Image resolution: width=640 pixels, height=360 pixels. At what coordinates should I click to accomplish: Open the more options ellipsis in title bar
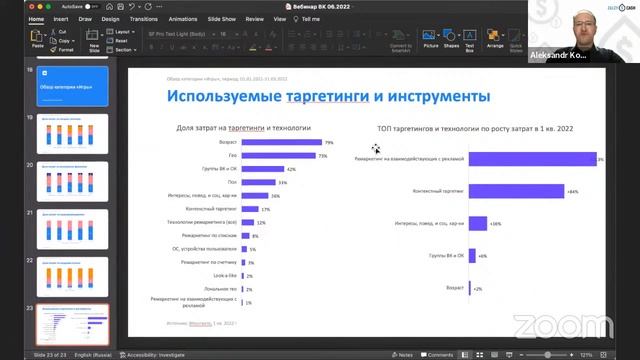[159, 7]
